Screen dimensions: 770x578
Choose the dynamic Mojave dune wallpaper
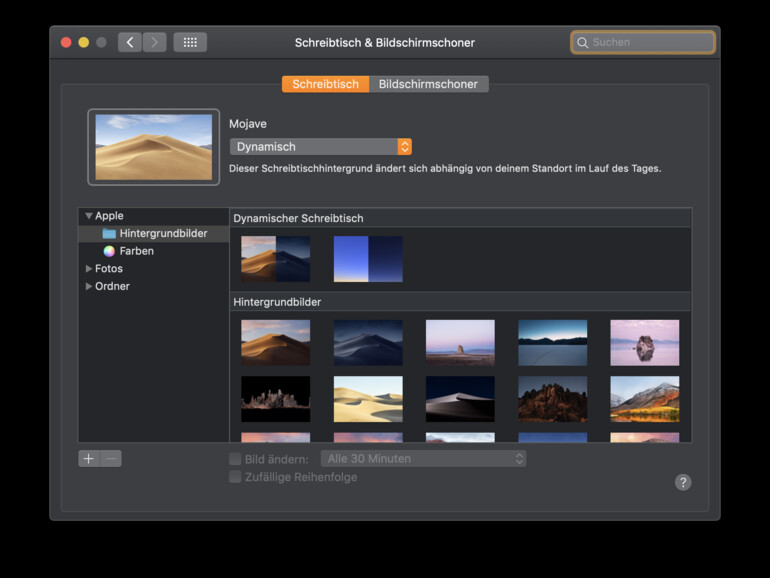coord(275,259)
